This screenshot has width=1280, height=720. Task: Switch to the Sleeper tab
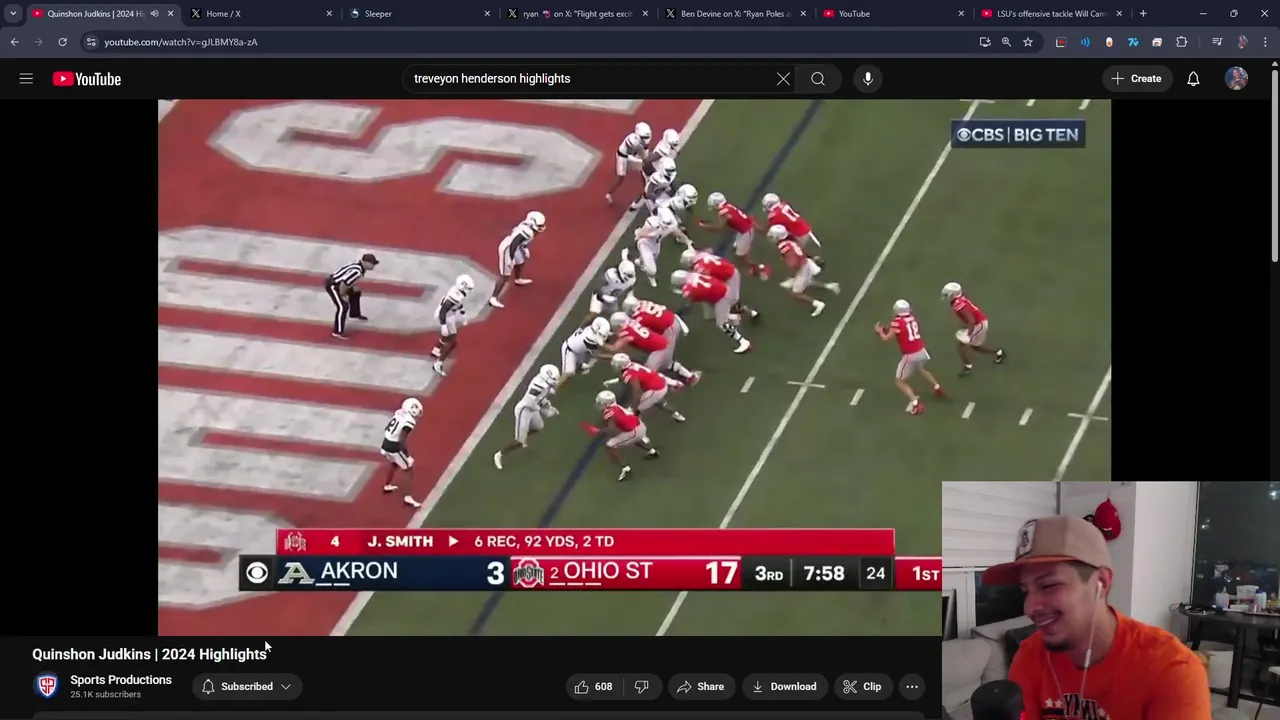[x=421, y=14]
